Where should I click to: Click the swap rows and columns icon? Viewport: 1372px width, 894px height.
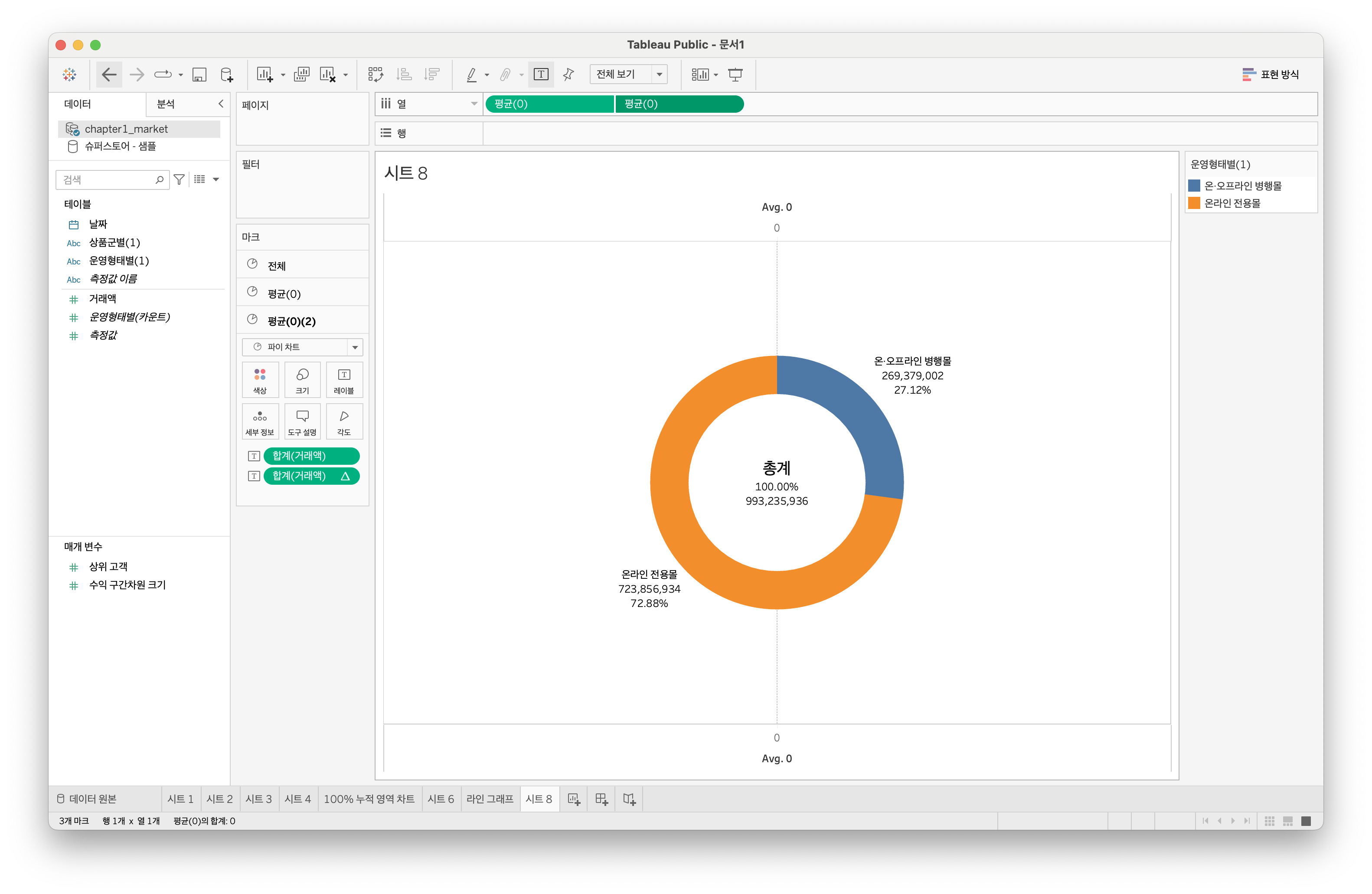click(375, 75)
